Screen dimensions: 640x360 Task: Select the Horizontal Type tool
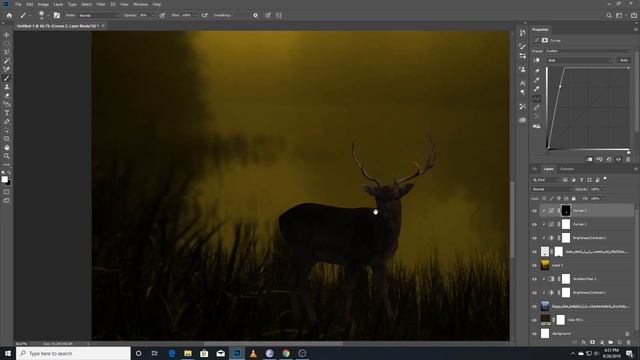tap(7, 113)
